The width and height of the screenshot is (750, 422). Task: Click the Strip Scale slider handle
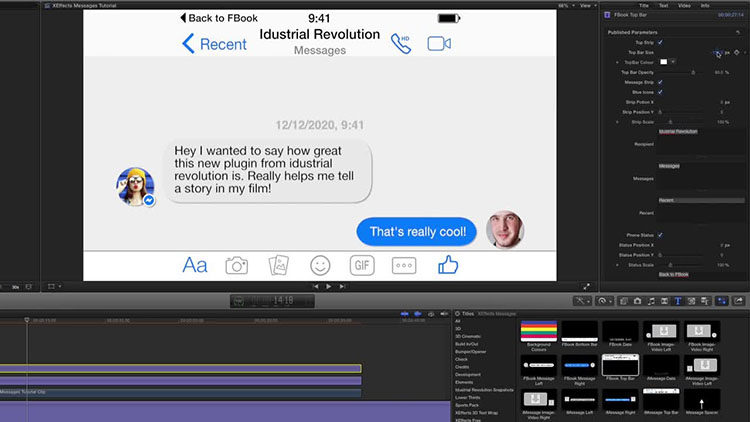670,122
